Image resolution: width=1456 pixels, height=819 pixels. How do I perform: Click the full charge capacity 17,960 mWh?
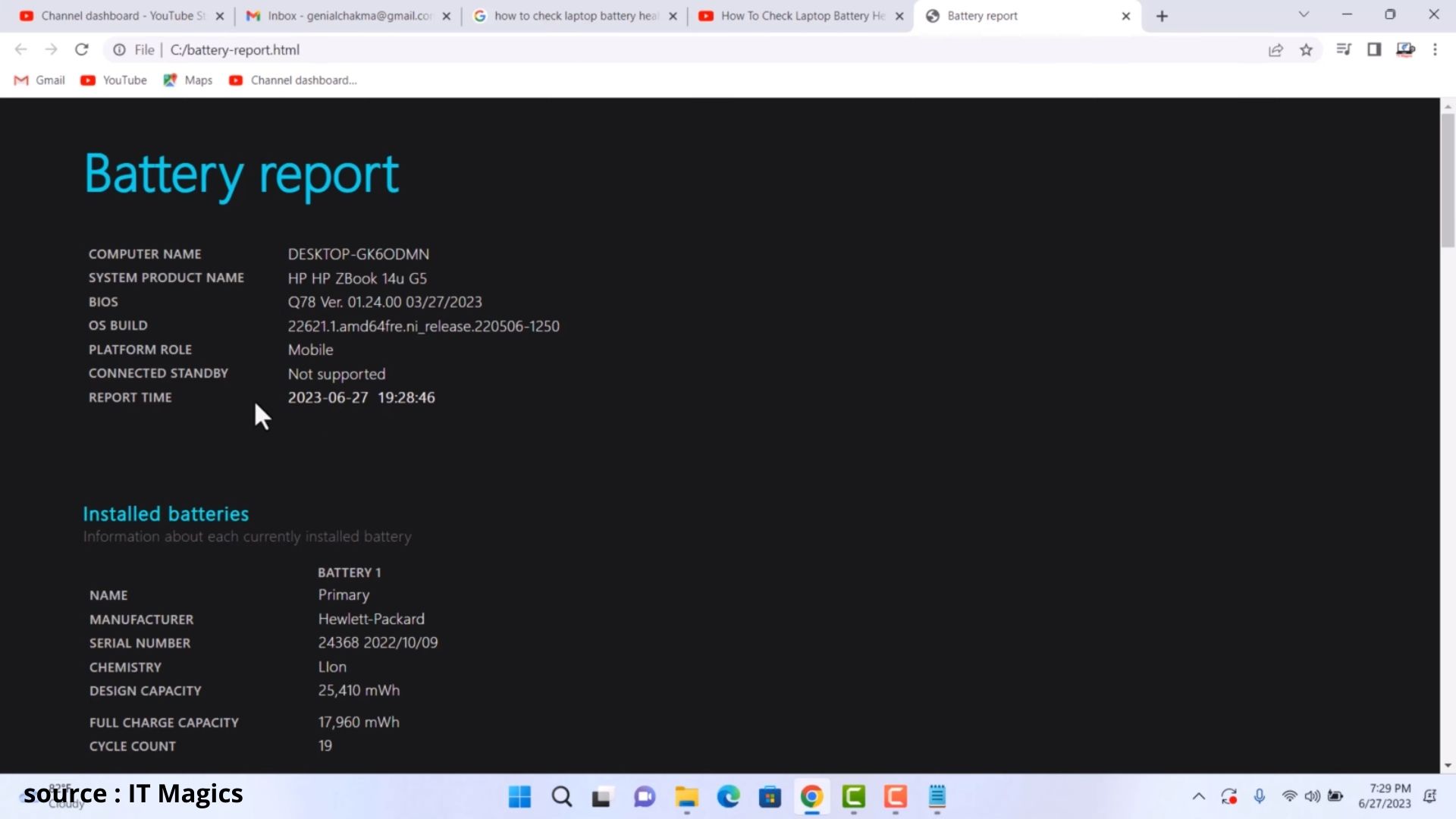point(359,723)
